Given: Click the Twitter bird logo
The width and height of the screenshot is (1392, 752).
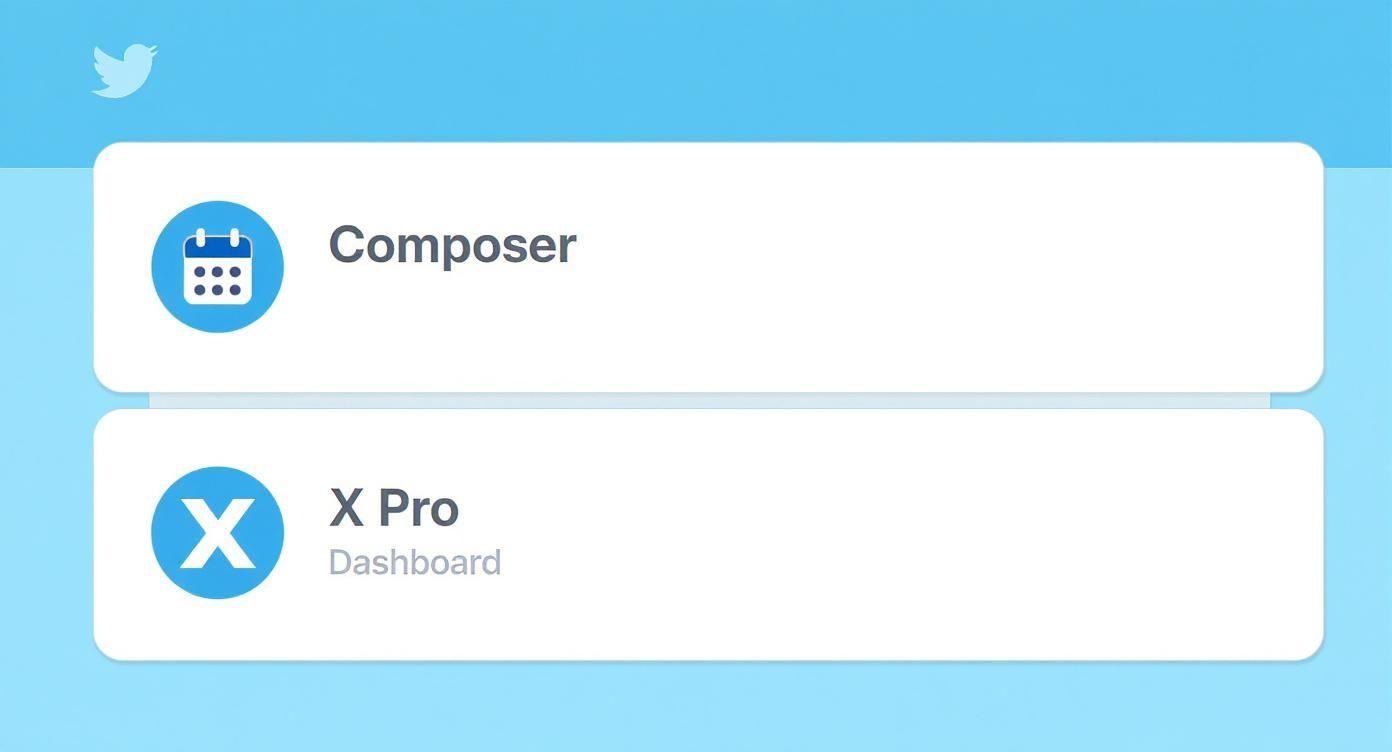Looking at the screenshot, I should [x=124, y=70].
